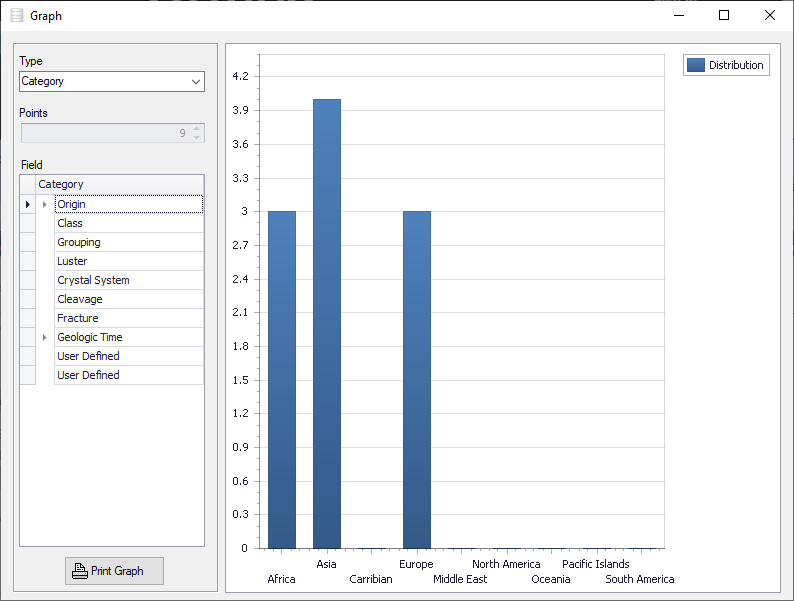Click the Asia bar in chart

pos(327,324)
